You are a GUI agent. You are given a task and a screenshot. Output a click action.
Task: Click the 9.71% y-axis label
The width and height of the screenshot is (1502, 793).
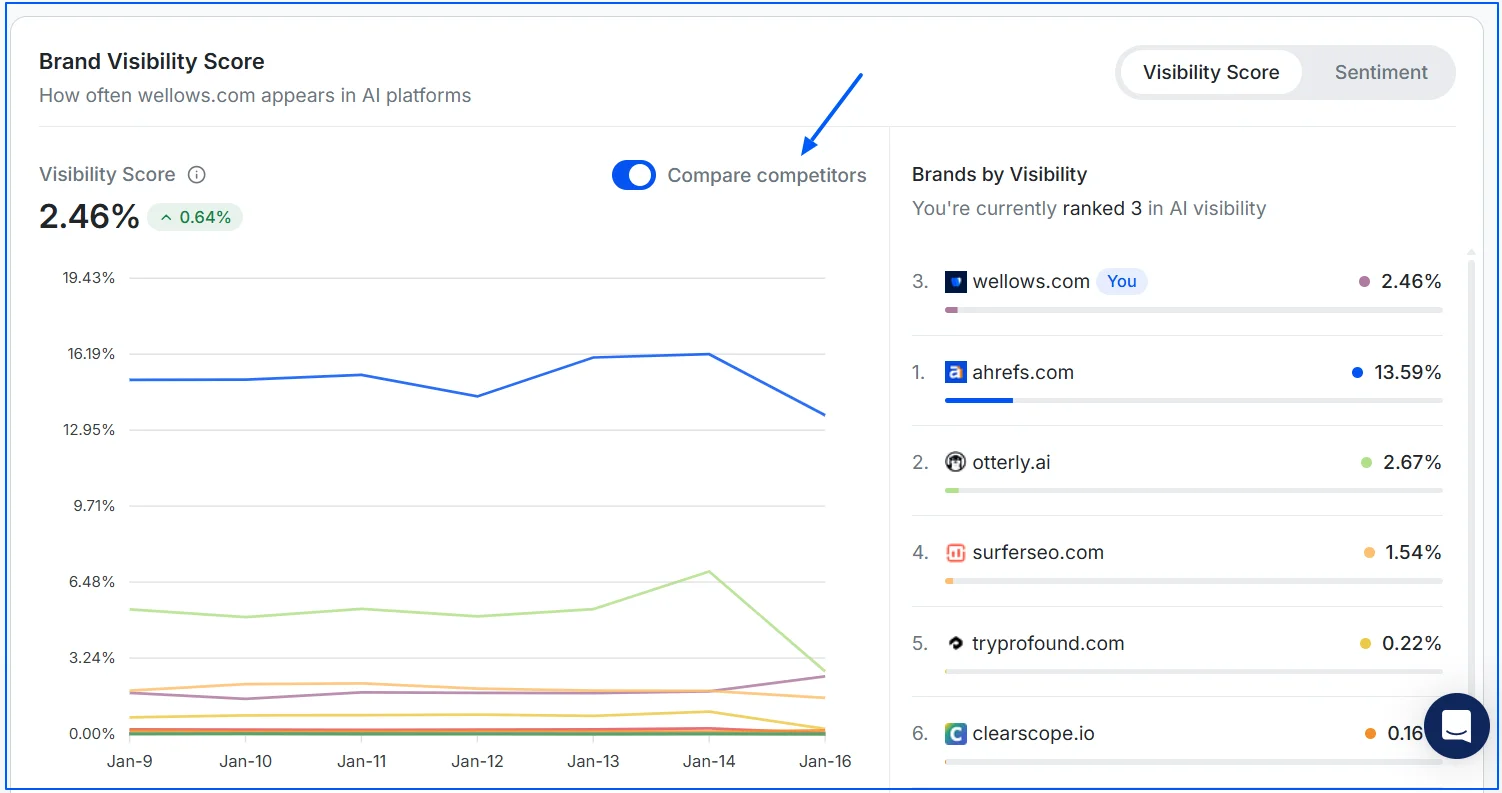click(x=93, y=506)
